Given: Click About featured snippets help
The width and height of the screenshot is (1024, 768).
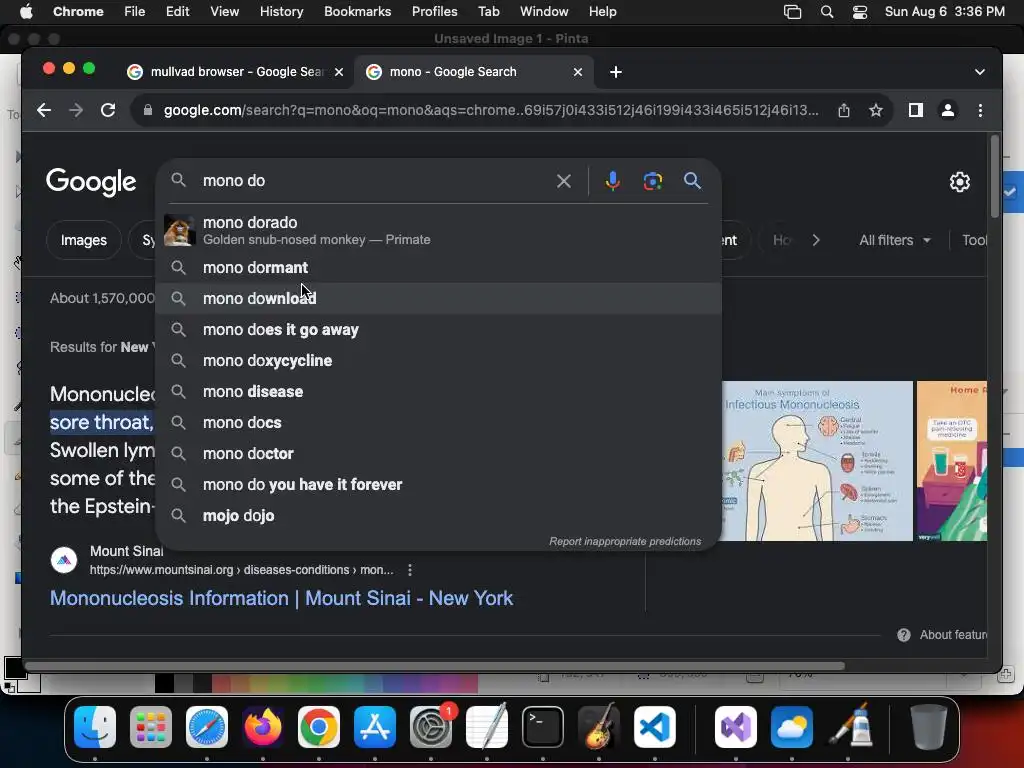Looking at the screenshot, I should pos(944,635).
